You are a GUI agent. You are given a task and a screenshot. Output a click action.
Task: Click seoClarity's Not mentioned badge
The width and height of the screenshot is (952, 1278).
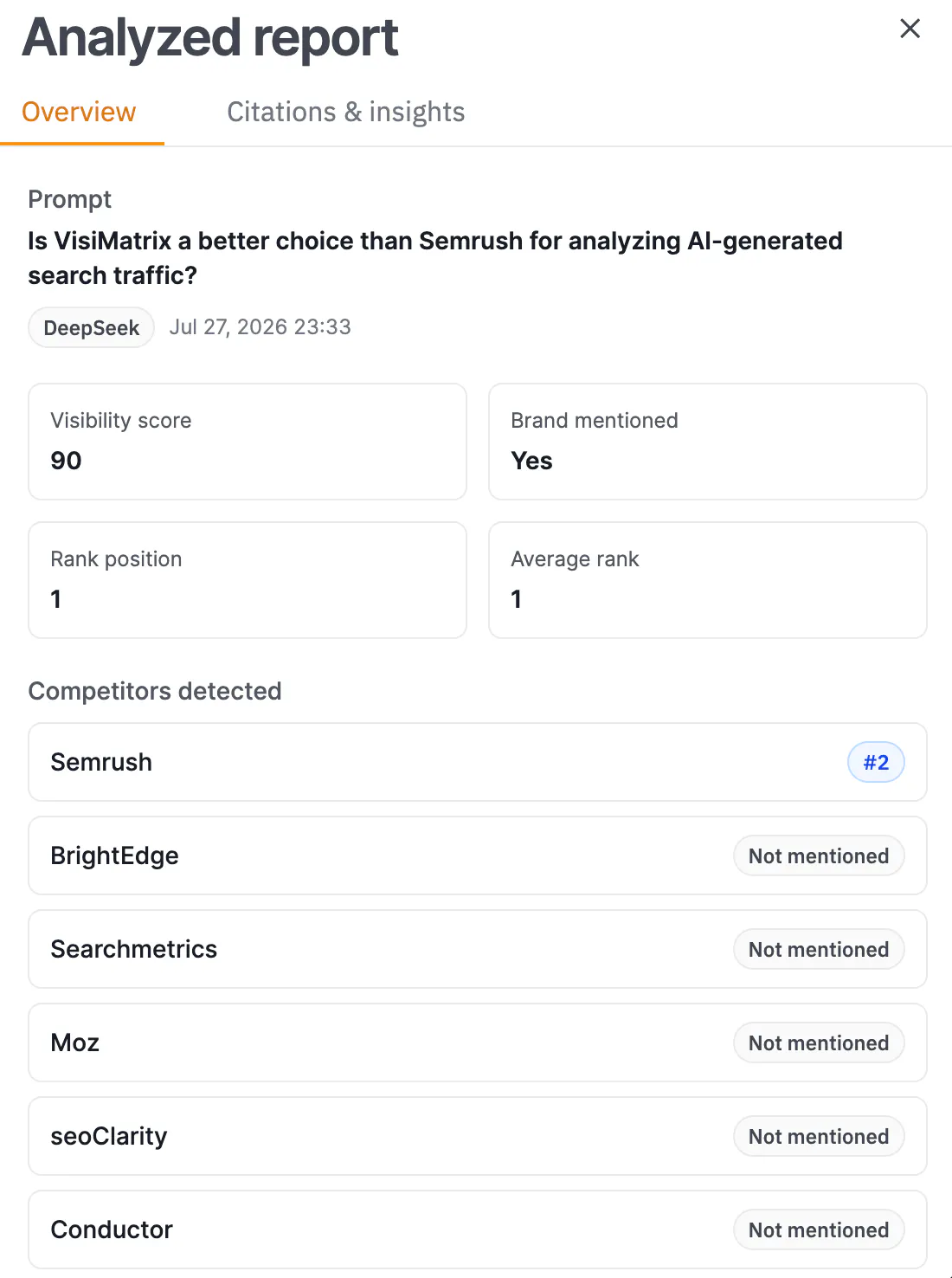819,1136
